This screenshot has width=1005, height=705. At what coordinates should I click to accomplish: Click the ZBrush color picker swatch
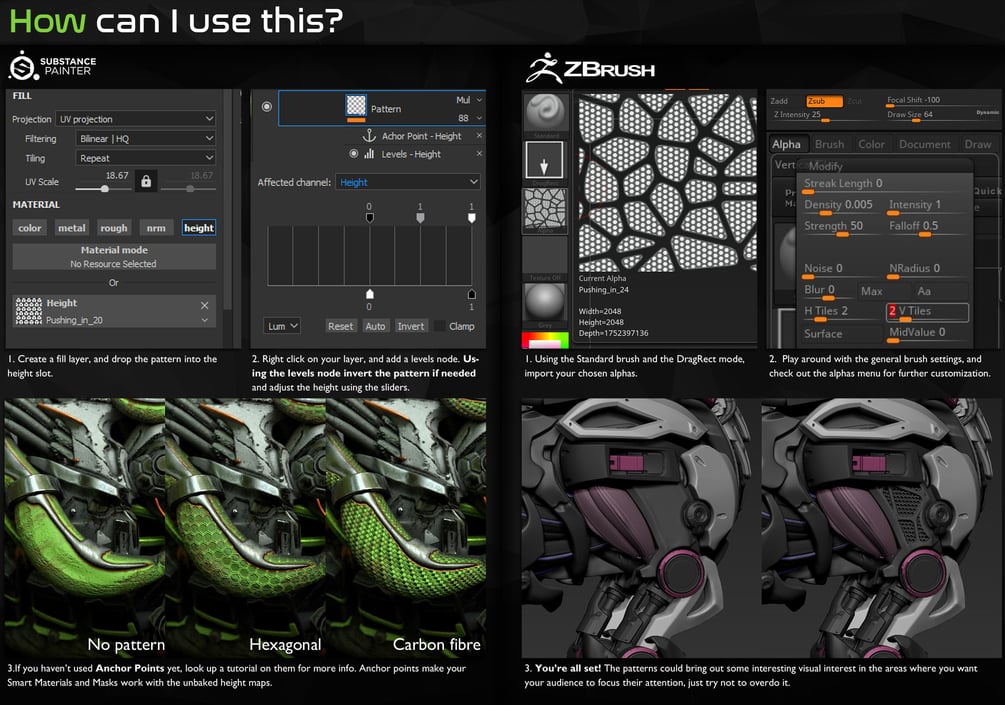tap(545, 340)
